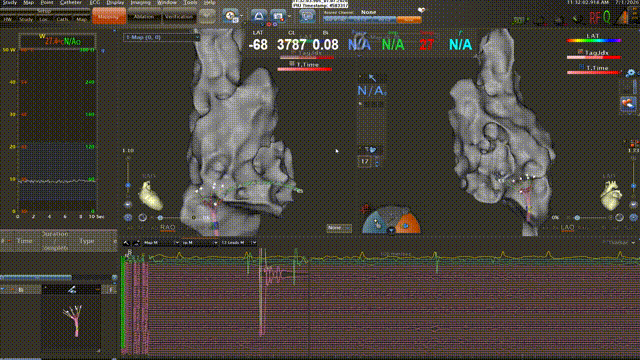
Task: Click the monitor display toolbar icon
Action: coord(307,16)
